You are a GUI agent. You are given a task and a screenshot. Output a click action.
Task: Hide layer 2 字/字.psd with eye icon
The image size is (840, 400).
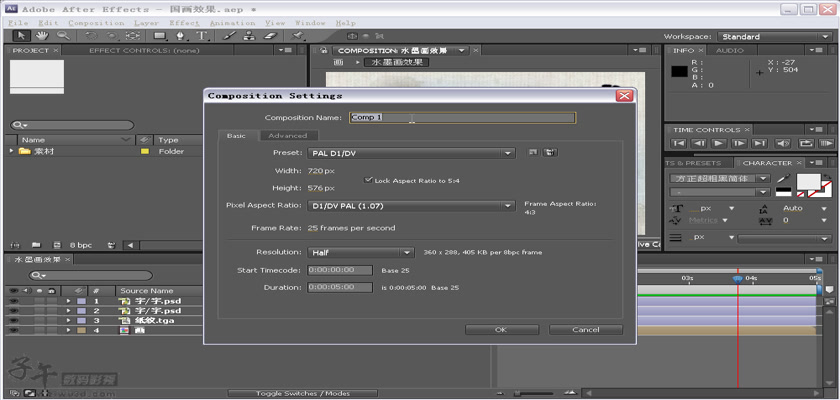coord(13,311)
